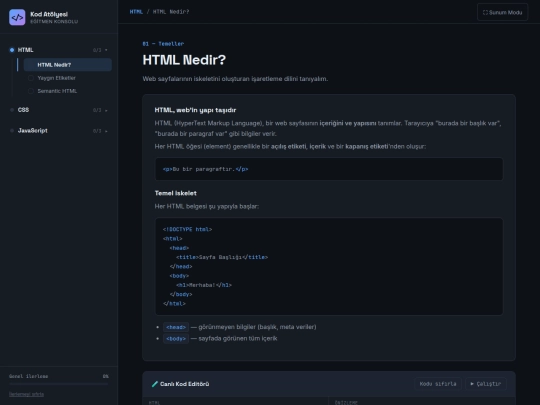Mark the Yaygın Etiketler lesson circle
Screen dimensions: 540x405
pos(31,78)
